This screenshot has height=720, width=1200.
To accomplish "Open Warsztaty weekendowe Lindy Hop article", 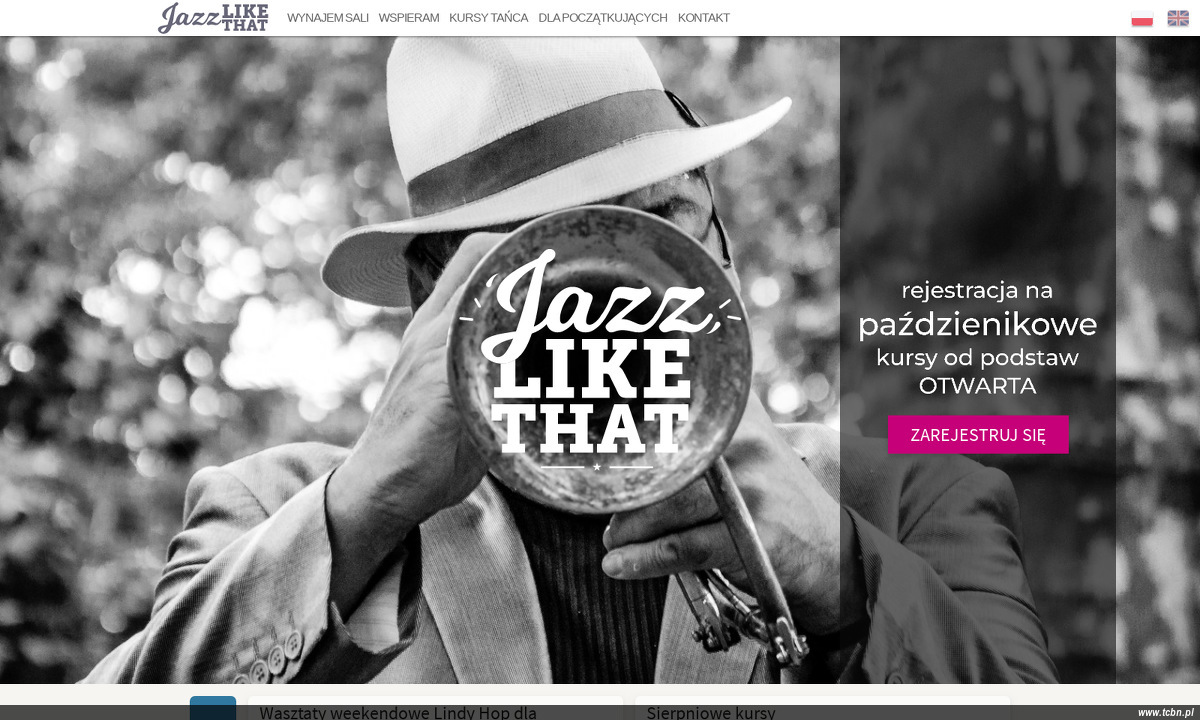I will [398, 713].
